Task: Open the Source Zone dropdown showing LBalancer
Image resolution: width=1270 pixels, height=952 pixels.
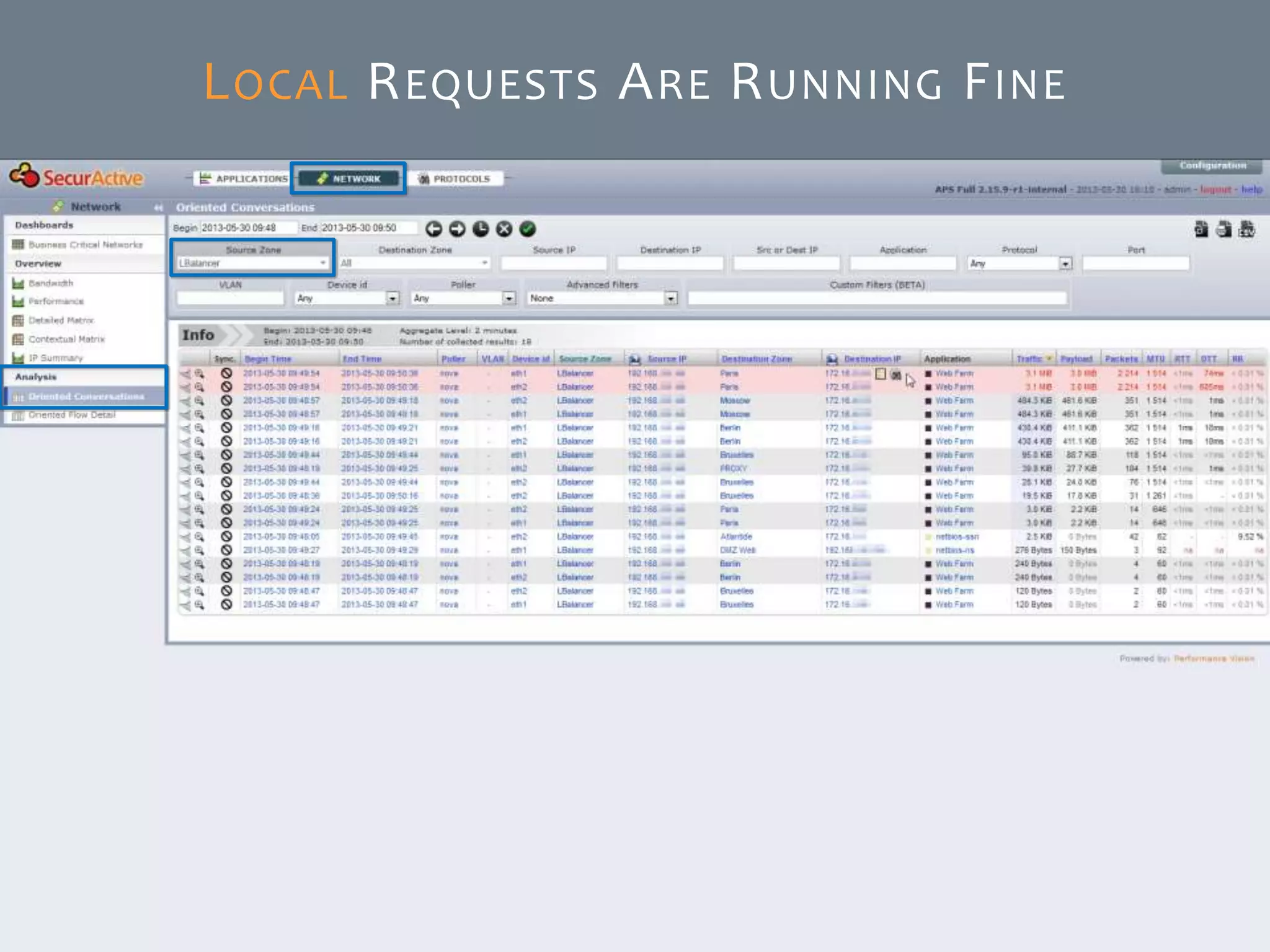Action: (x=253, y=263)
